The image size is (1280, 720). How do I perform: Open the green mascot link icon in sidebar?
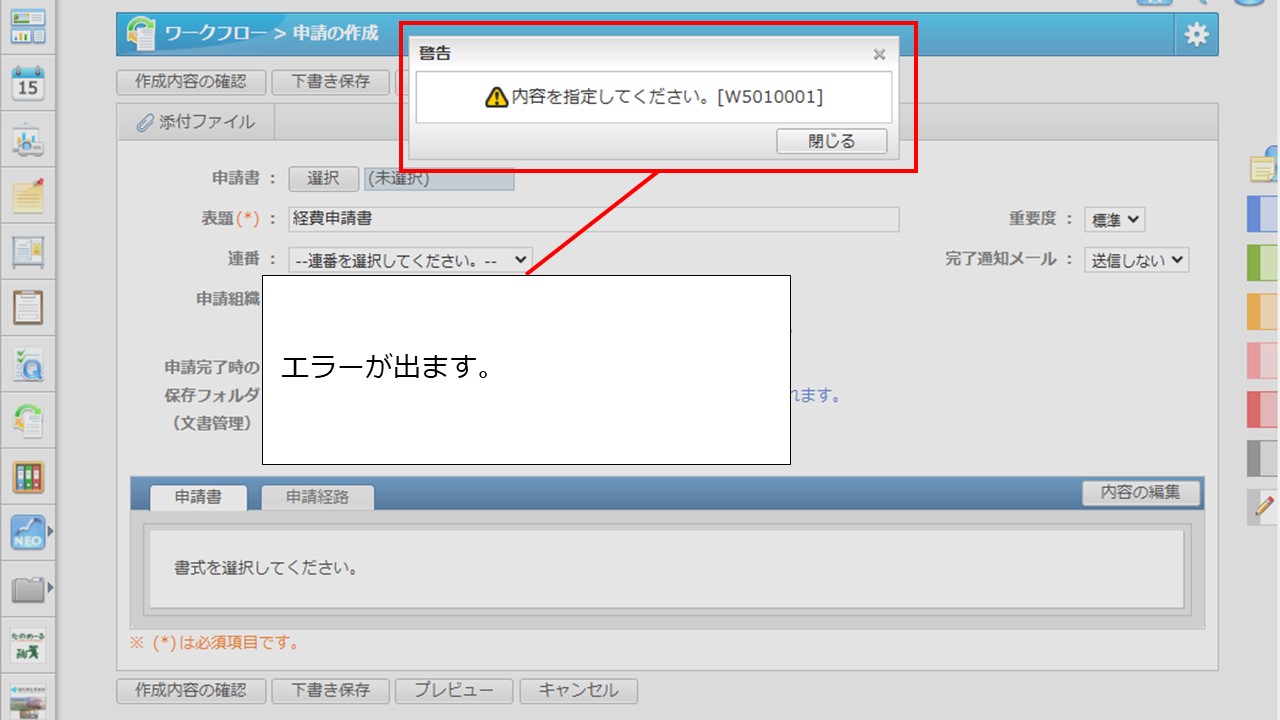[x=29, y=645]
